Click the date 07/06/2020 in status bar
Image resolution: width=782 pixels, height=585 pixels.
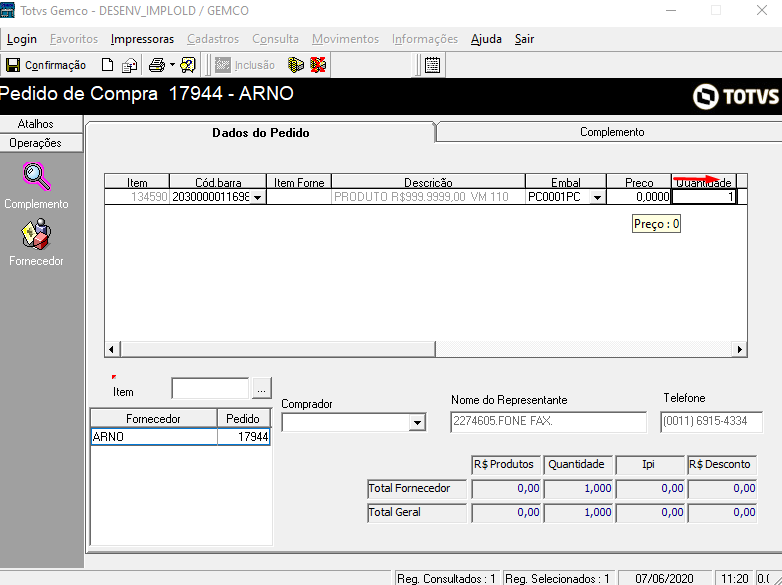click(664, 579)
